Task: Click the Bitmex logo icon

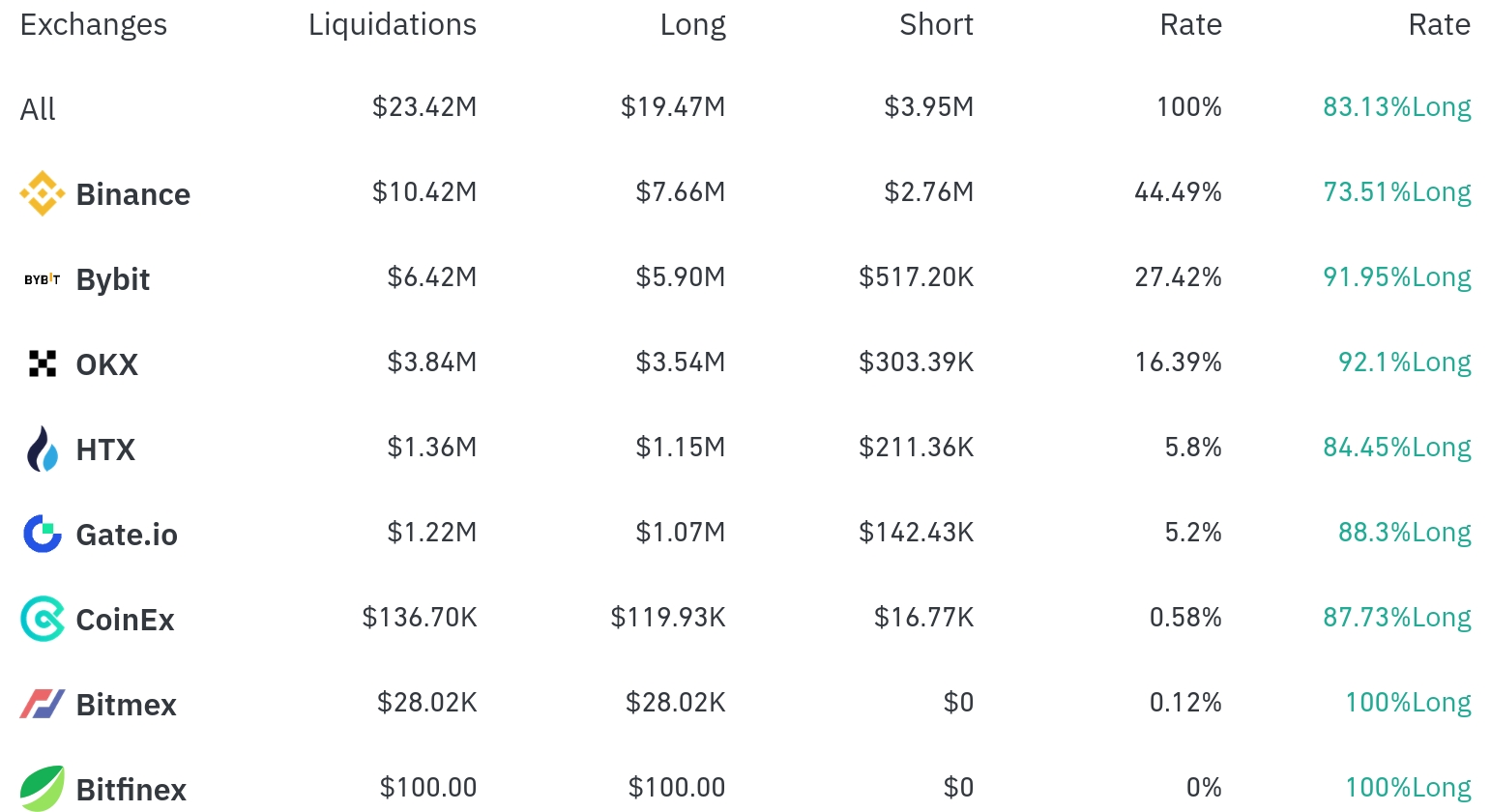Action: point(43,704)
